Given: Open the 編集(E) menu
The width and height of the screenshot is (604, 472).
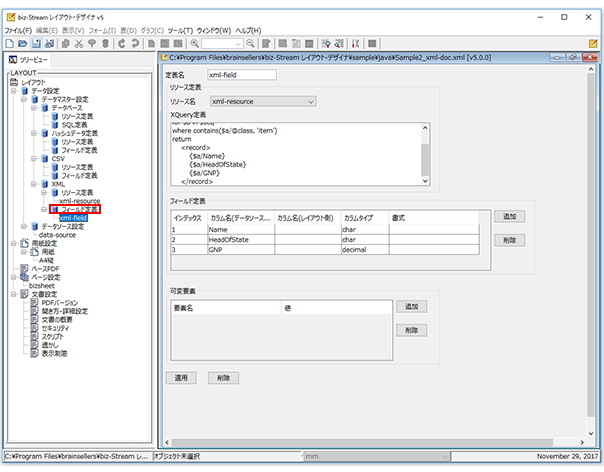Looking at the screenshot, I should click(47, 31).
